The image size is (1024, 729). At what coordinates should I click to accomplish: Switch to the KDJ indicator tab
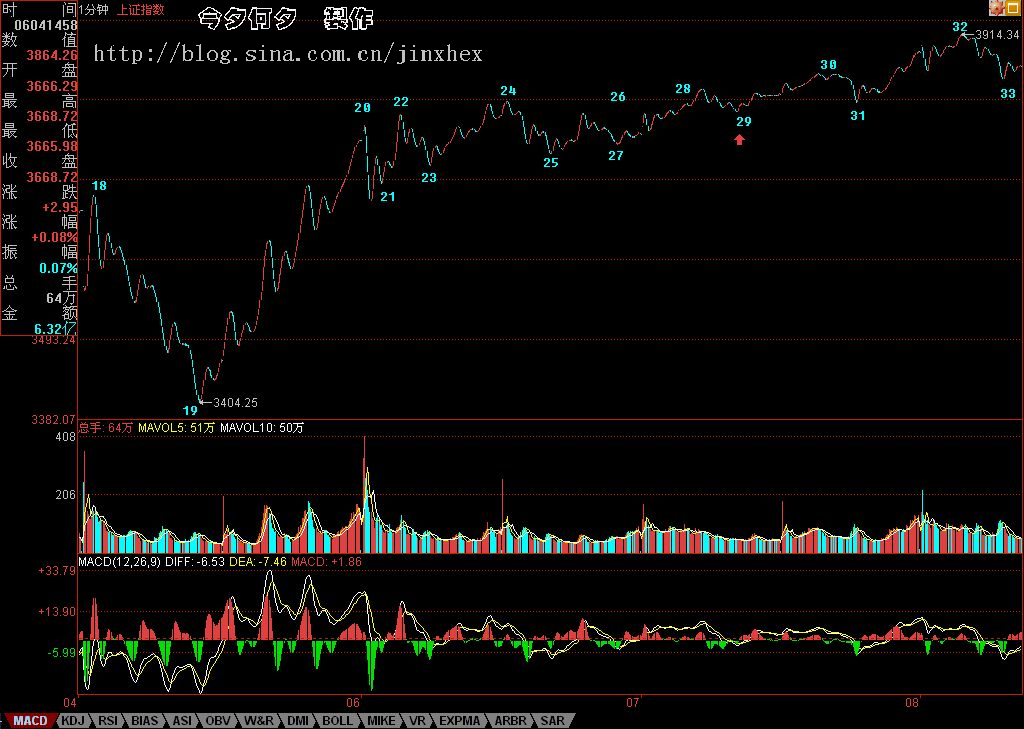click(x=73, y=720)
